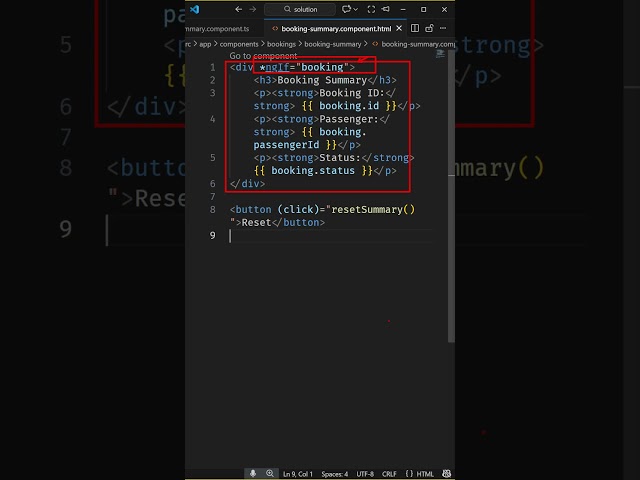Switch to the summary.component.ts tab

pyautogui.click(x=217, y=29)
